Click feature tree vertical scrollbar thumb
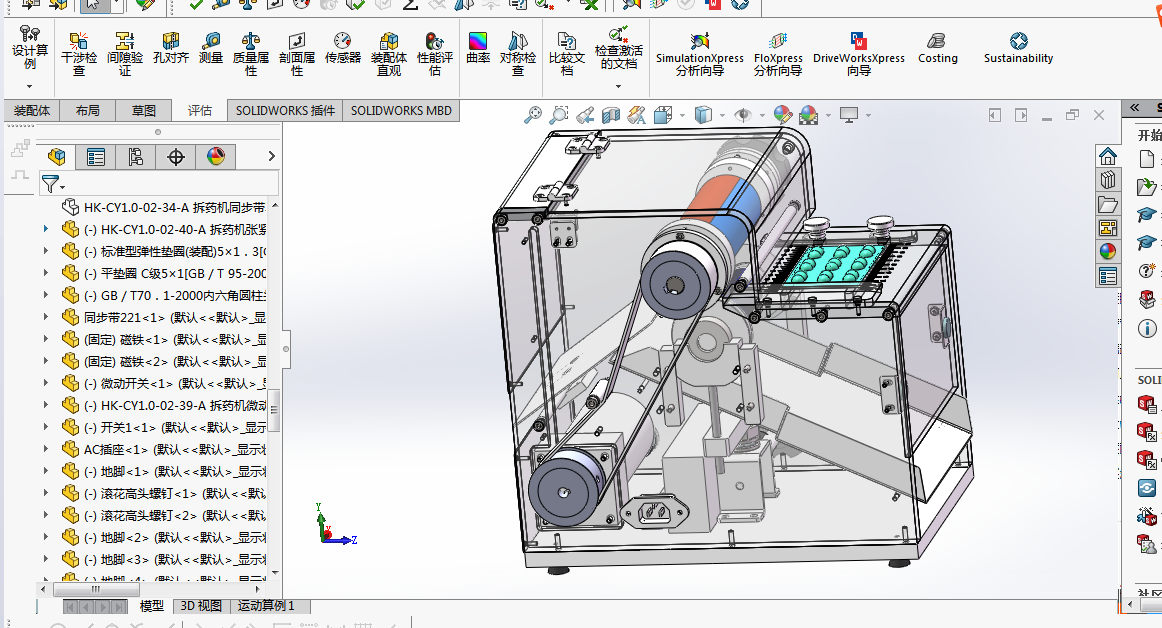The width and height of the screenshot is (1162, 628). pos(274,409)
